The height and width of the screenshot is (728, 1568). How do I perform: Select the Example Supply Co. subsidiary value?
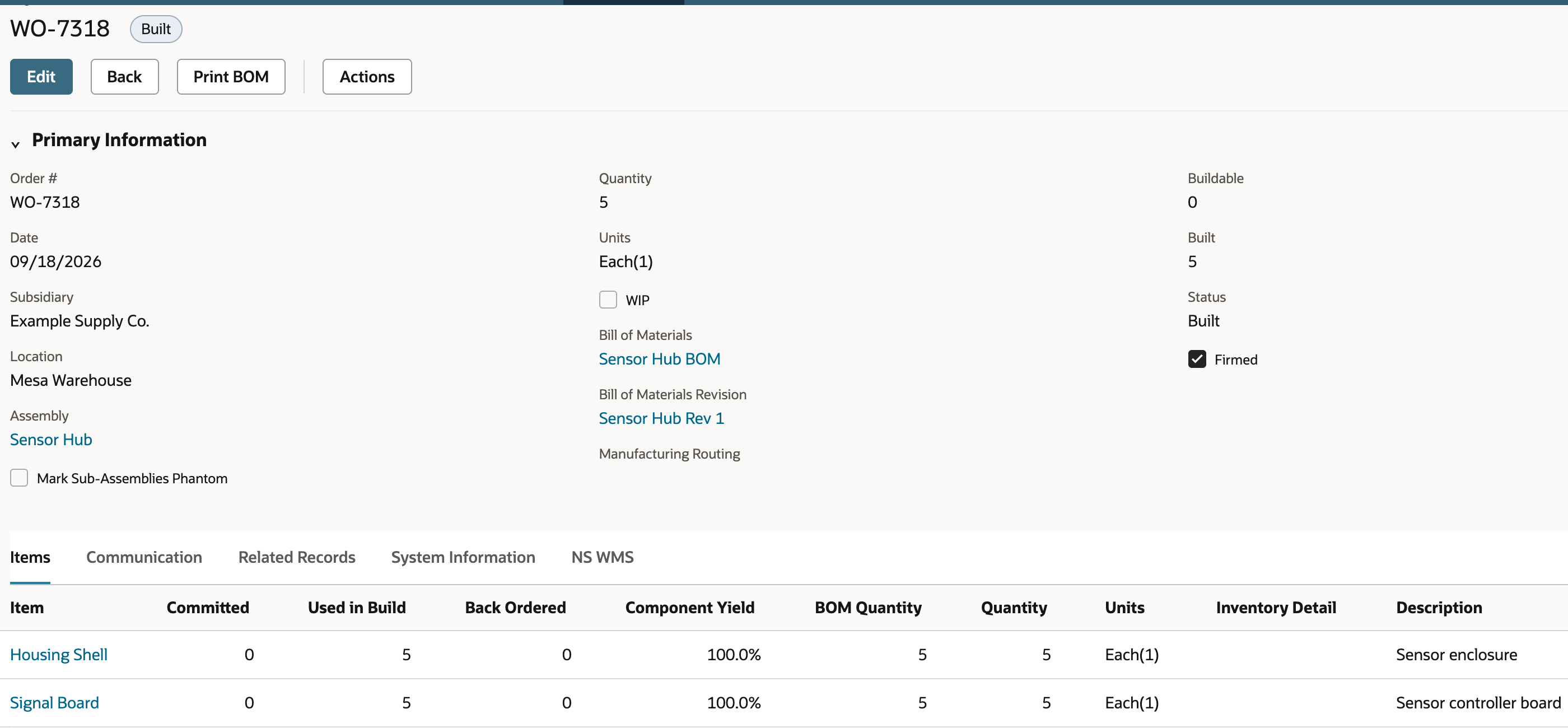80,321
